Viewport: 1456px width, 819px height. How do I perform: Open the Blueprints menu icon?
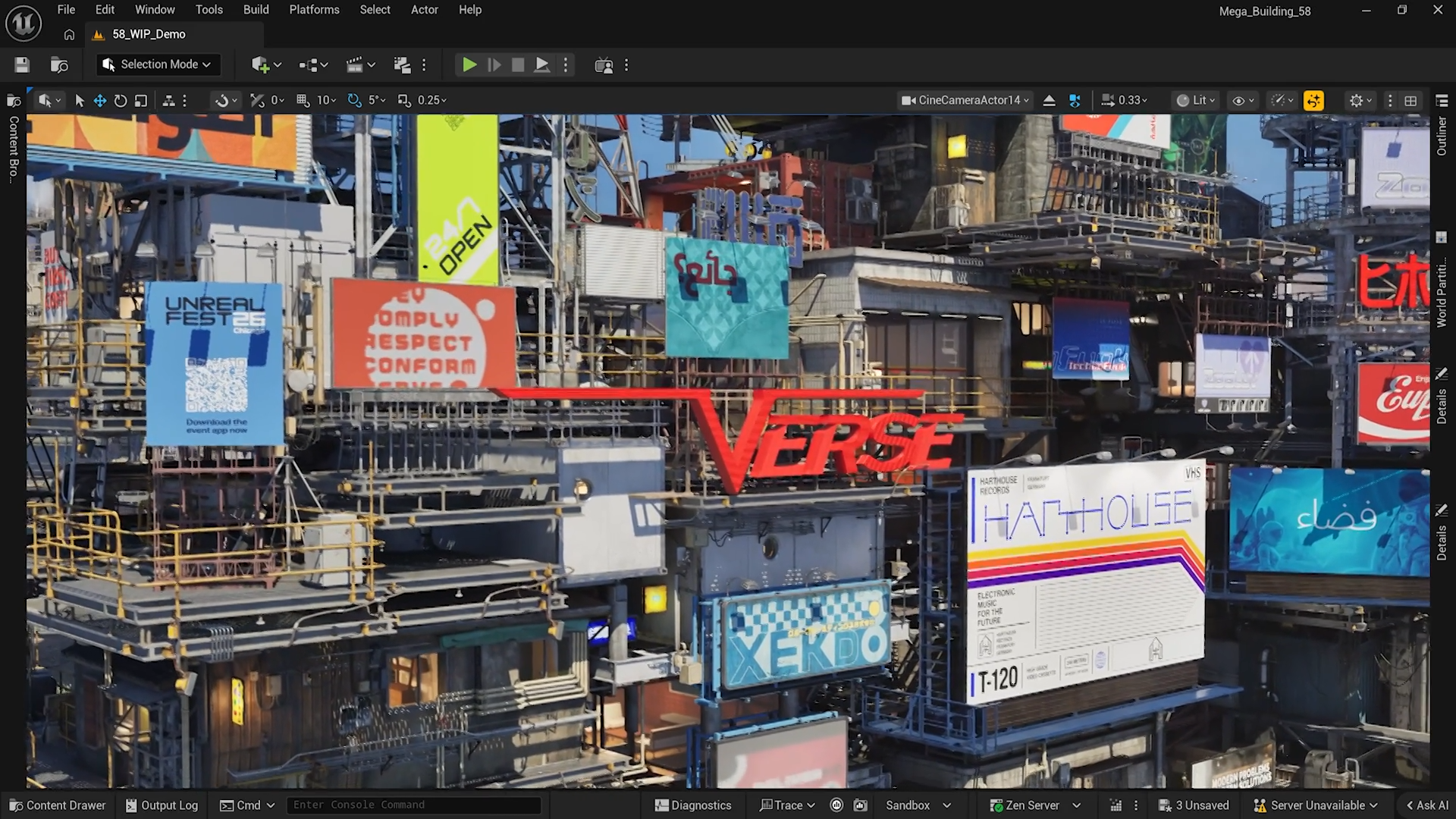point(313,65)
